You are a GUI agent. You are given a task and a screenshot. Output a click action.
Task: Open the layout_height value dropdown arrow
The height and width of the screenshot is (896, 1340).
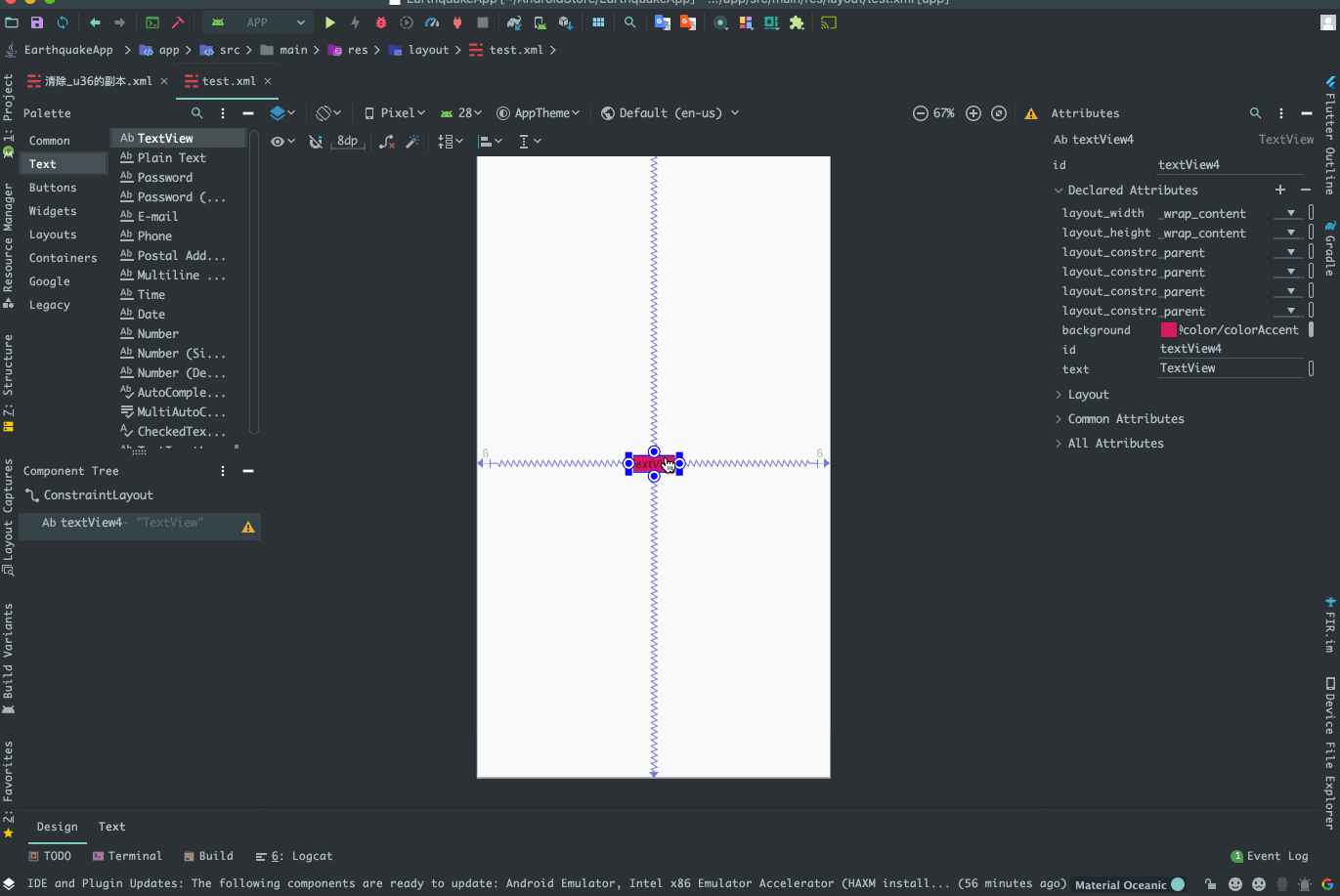(1291, 233)
